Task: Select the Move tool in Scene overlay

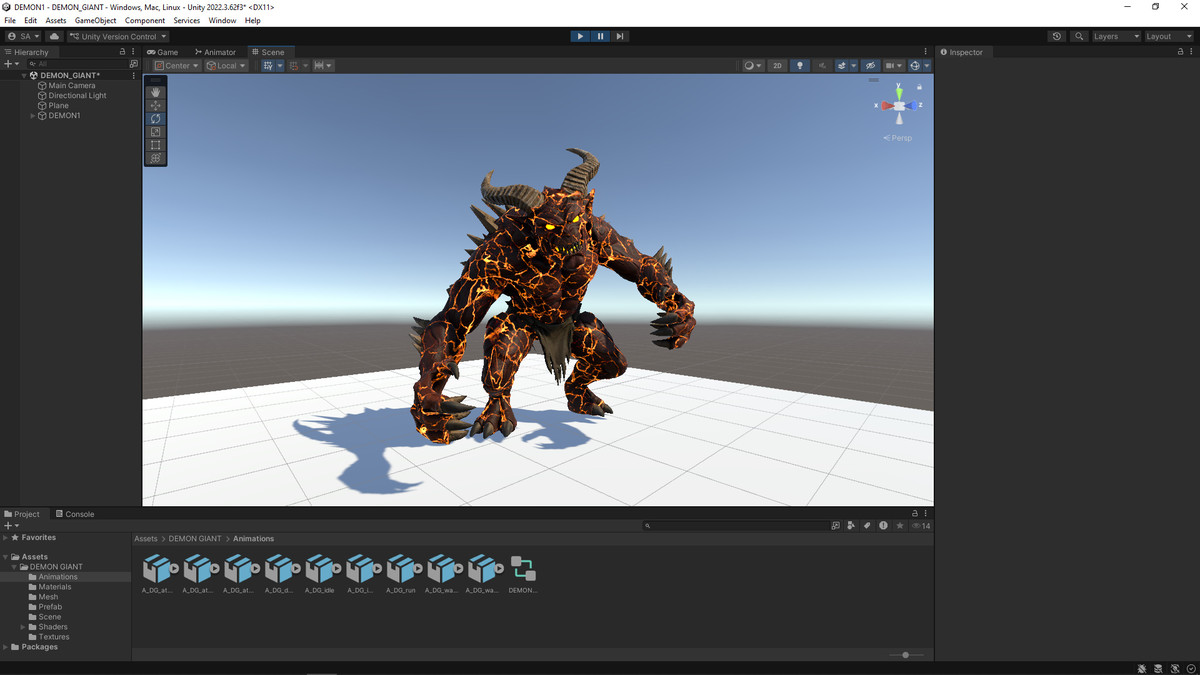Action: pyautogui.click(x=155, y=105)
